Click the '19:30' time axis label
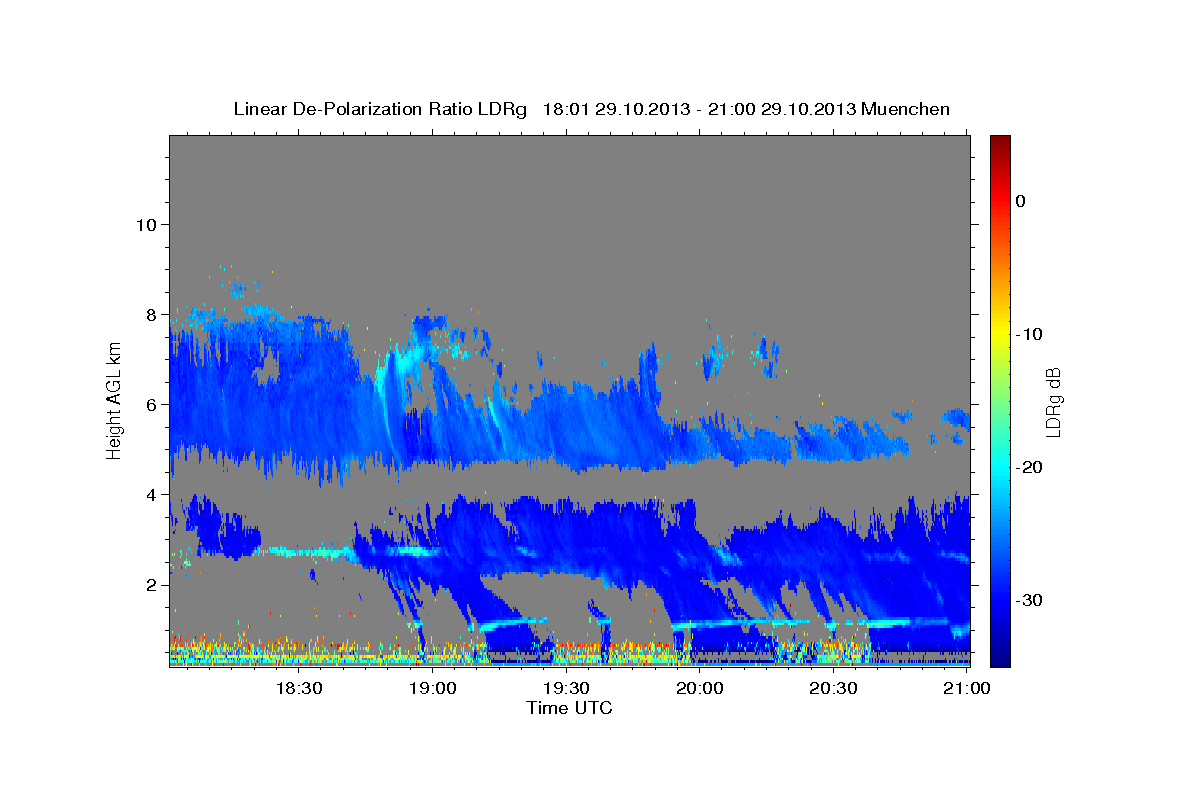This screenshot has height=800, width=1200. [x=566, y=688]
